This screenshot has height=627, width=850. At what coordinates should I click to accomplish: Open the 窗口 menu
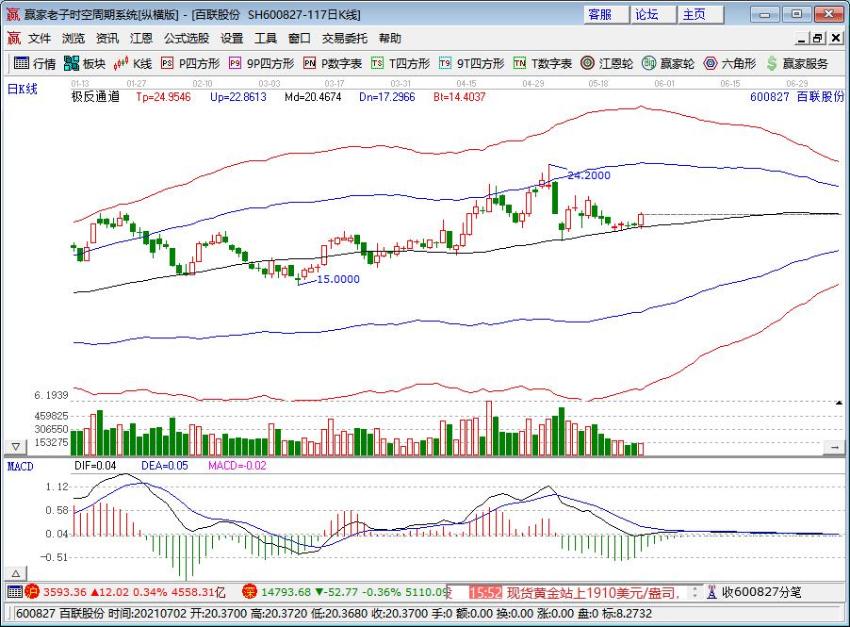point(299,38)
